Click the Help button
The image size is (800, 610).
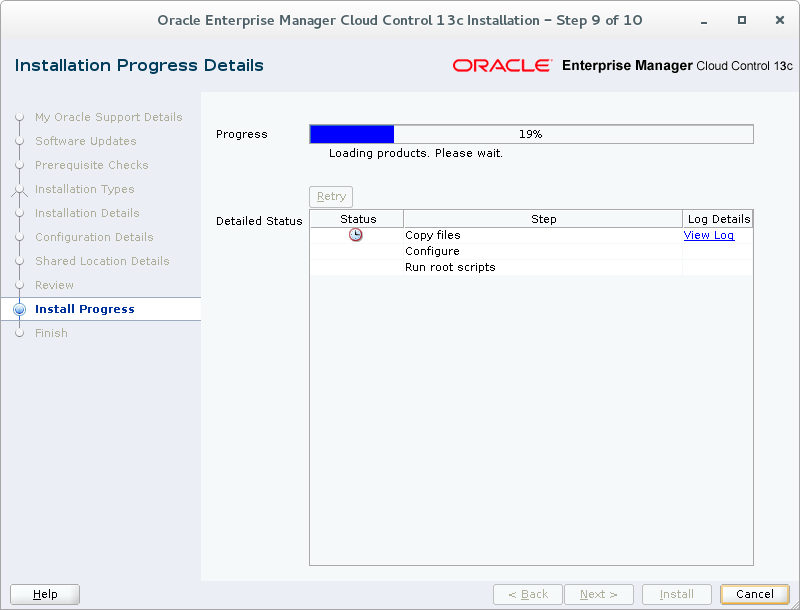click(45, 594)
